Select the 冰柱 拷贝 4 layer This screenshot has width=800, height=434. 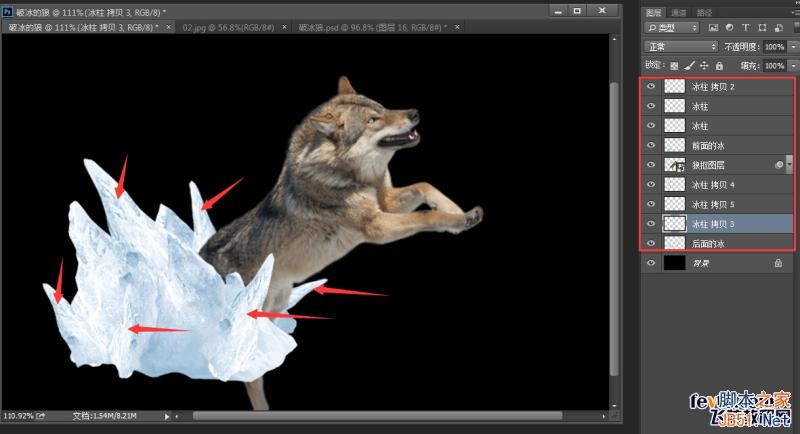coord(725,185)
